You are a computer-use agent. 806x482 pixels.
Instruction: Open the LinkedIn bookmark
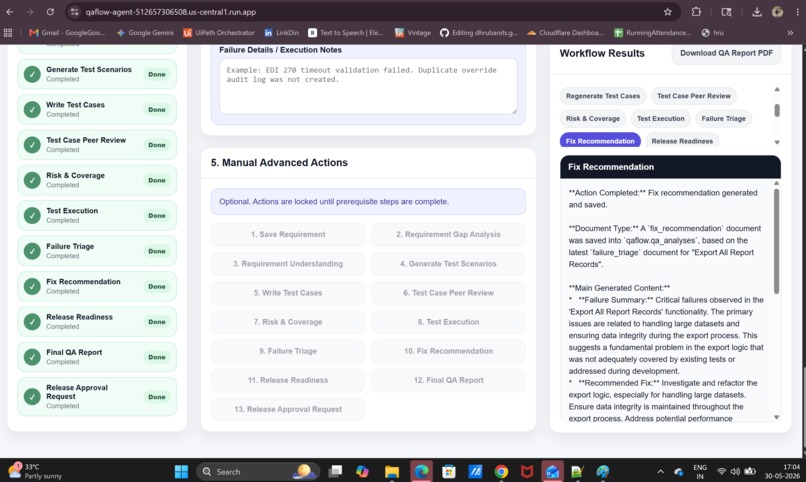coord(281,33)
